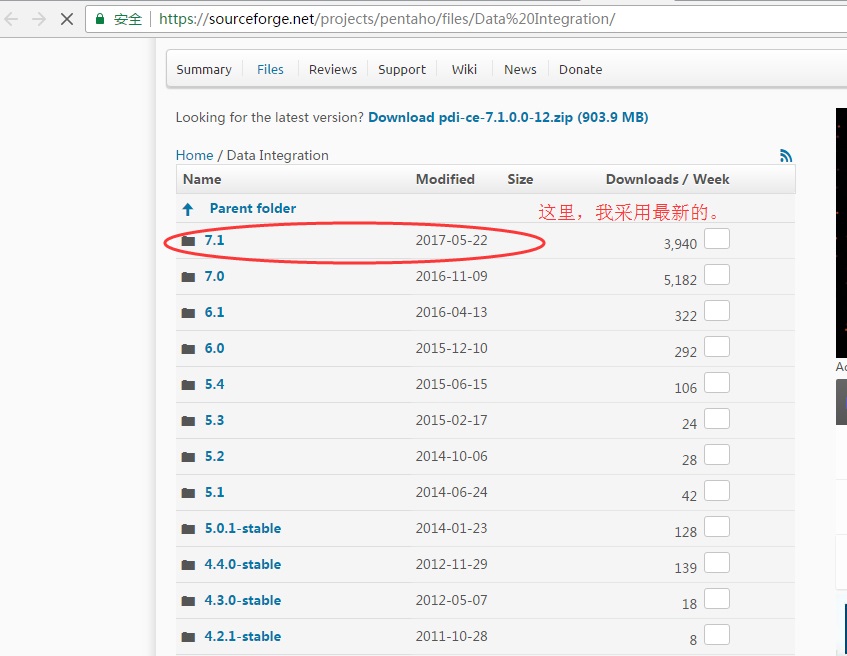Open the Parent folder link
The image size is (847, 656).
(253, 209)
